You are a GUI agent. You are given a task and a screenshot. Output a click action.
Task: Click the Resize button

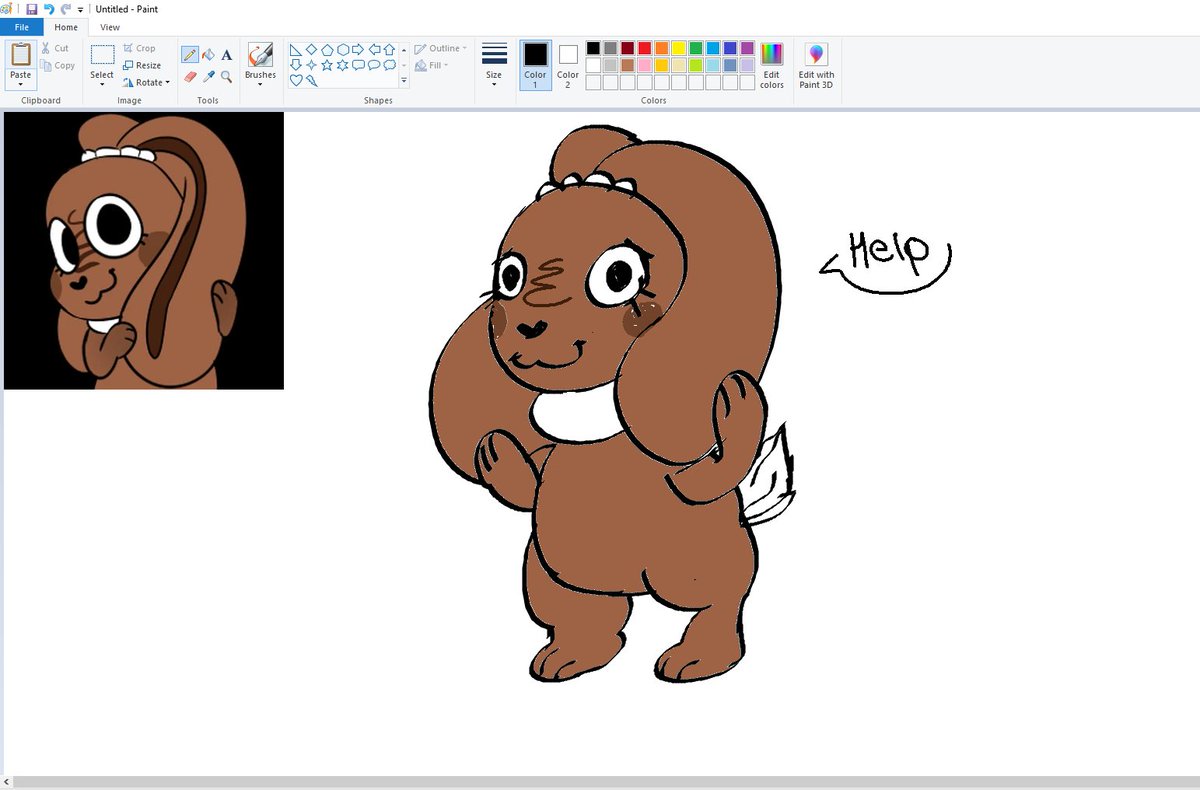click(x=141, y=65)
